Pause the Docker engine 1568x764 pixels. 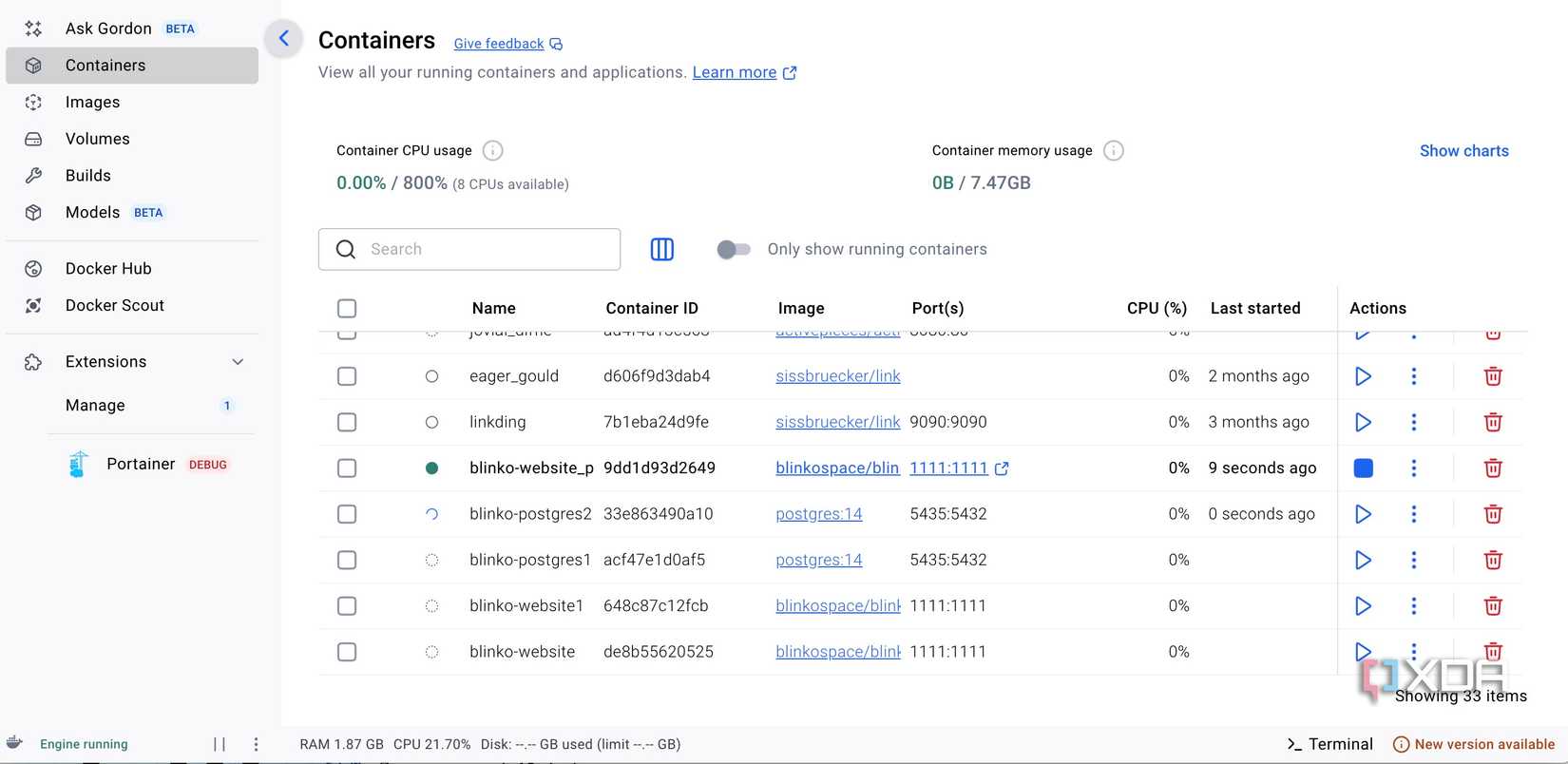(220, 744)
